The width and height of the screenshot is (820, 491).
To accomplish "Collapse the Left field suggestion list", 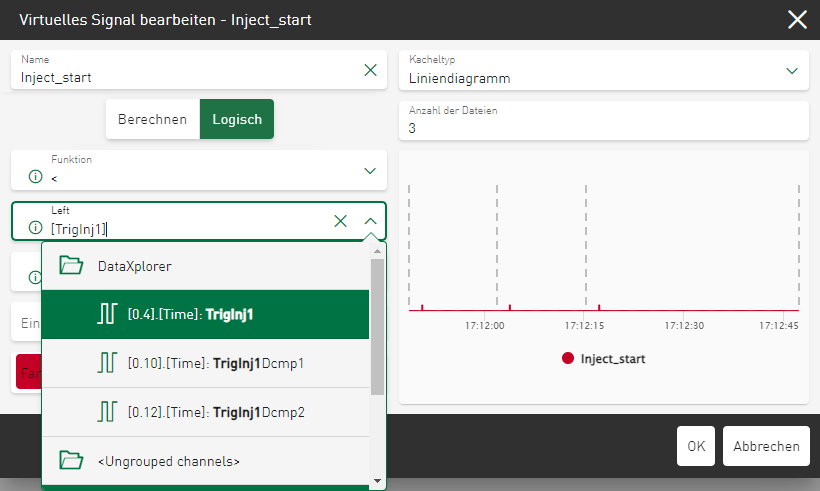I will tap(370, 221).
